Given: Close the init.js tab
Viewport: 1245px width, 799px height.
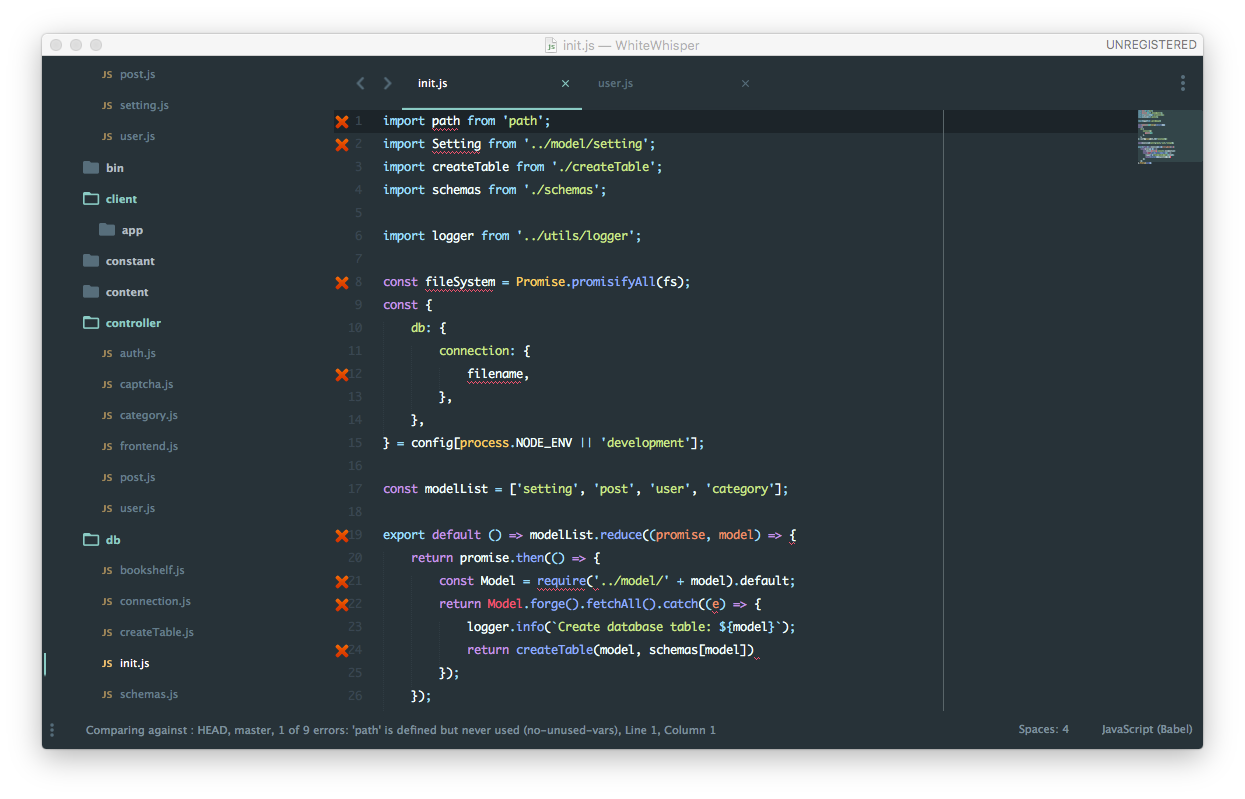Looking at the screenshot, I should [x=565, y=84].
